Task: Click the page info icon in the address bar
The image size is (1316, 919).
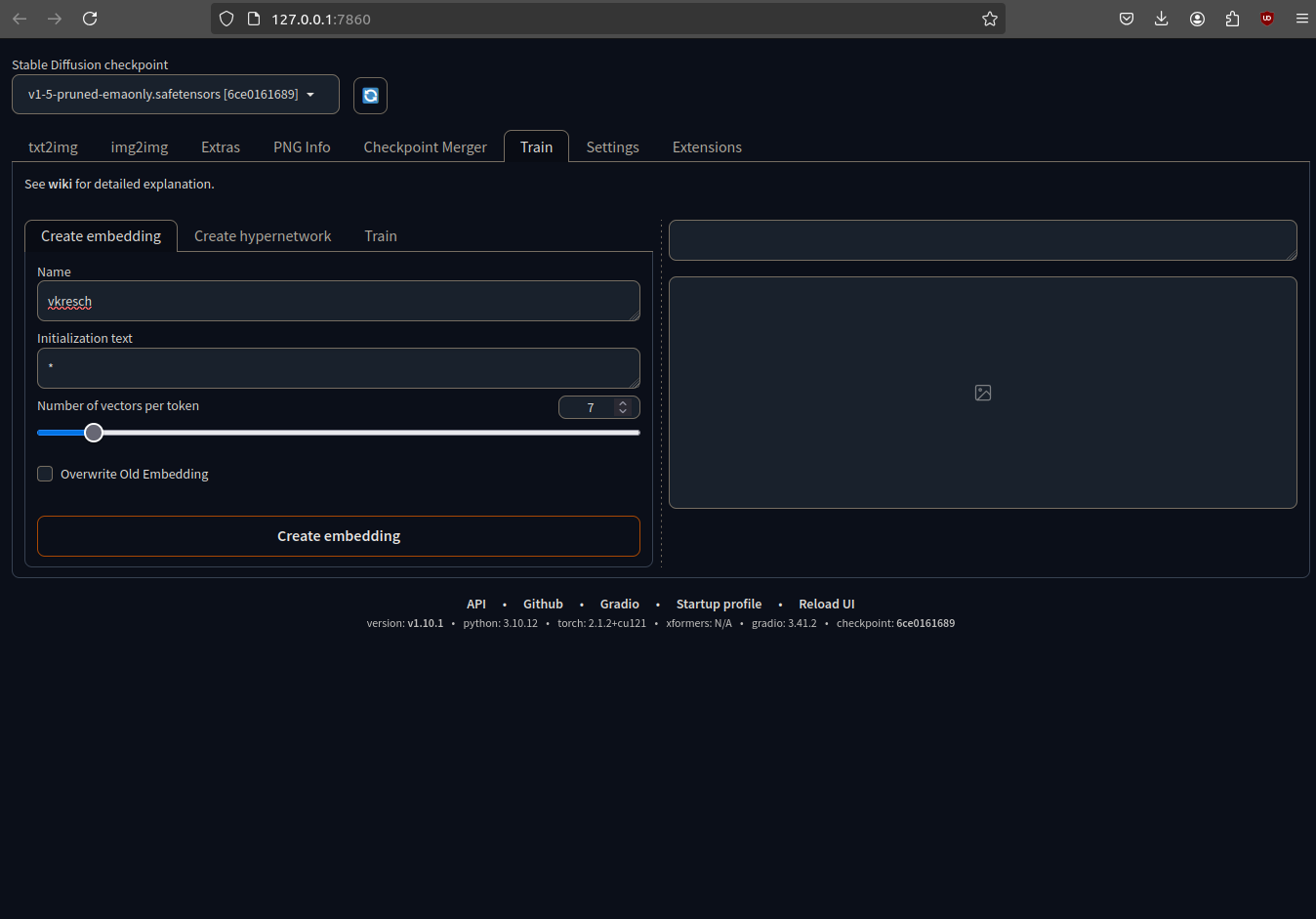Action: [x=254, y=19]
